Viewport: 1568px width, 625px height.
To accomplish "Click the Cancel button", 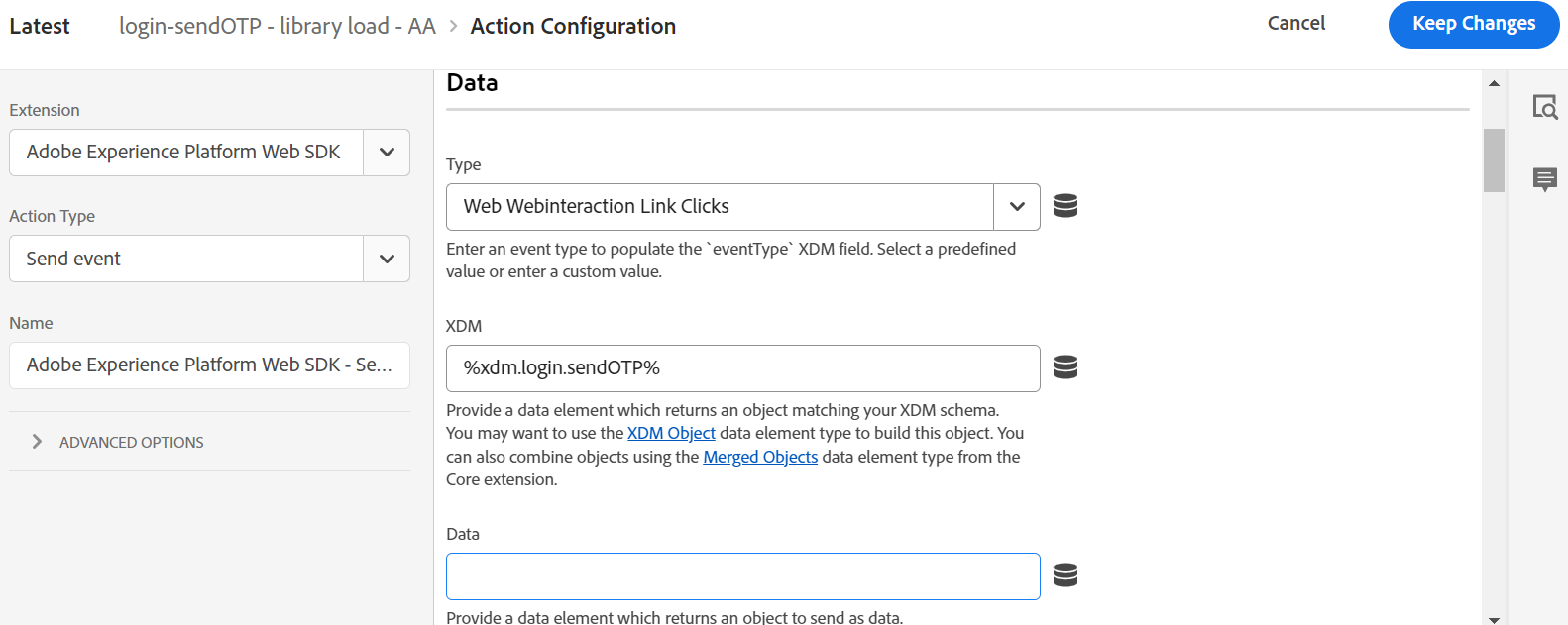I will click(1295, 23).
